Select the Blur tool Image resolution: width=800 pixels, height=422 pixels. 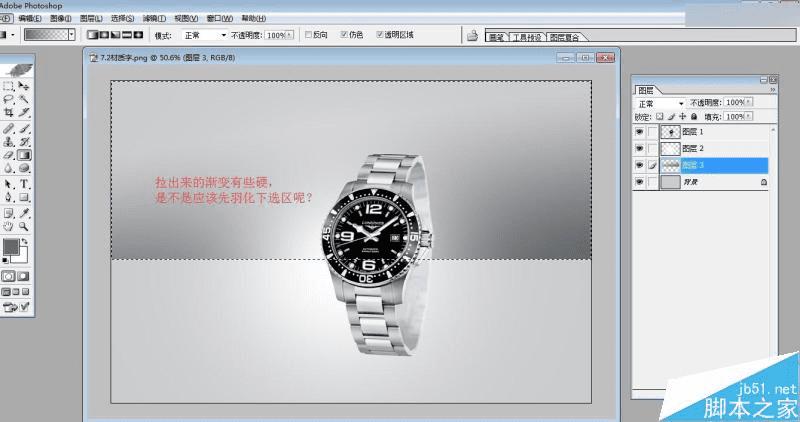(x=8, y=168)
